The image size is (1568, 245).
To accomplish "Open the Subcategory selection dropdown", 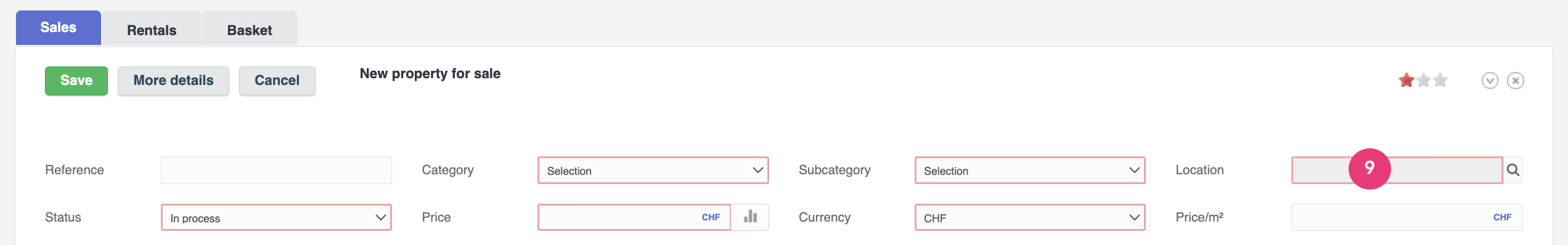I will coord(1030,170).
